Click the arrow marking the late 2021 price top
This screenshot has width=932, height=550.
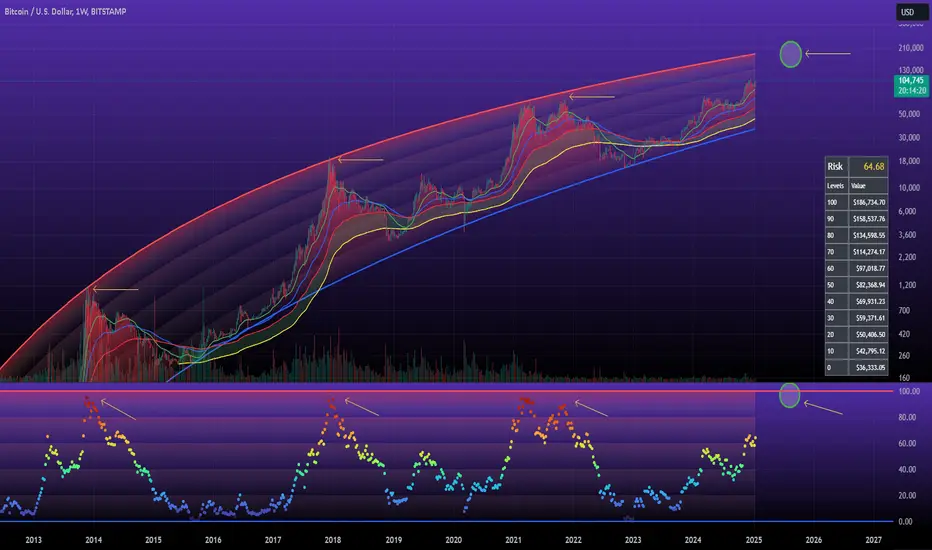pos(591,96)
